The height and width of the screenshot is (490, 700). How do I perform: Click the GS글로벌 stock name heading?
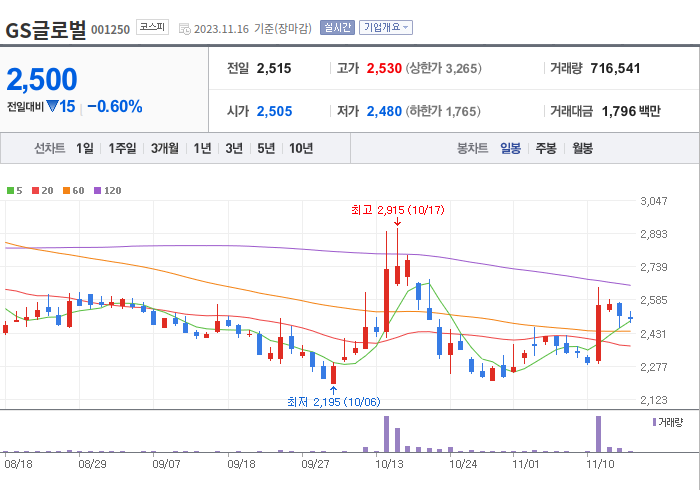click(45, 30)
